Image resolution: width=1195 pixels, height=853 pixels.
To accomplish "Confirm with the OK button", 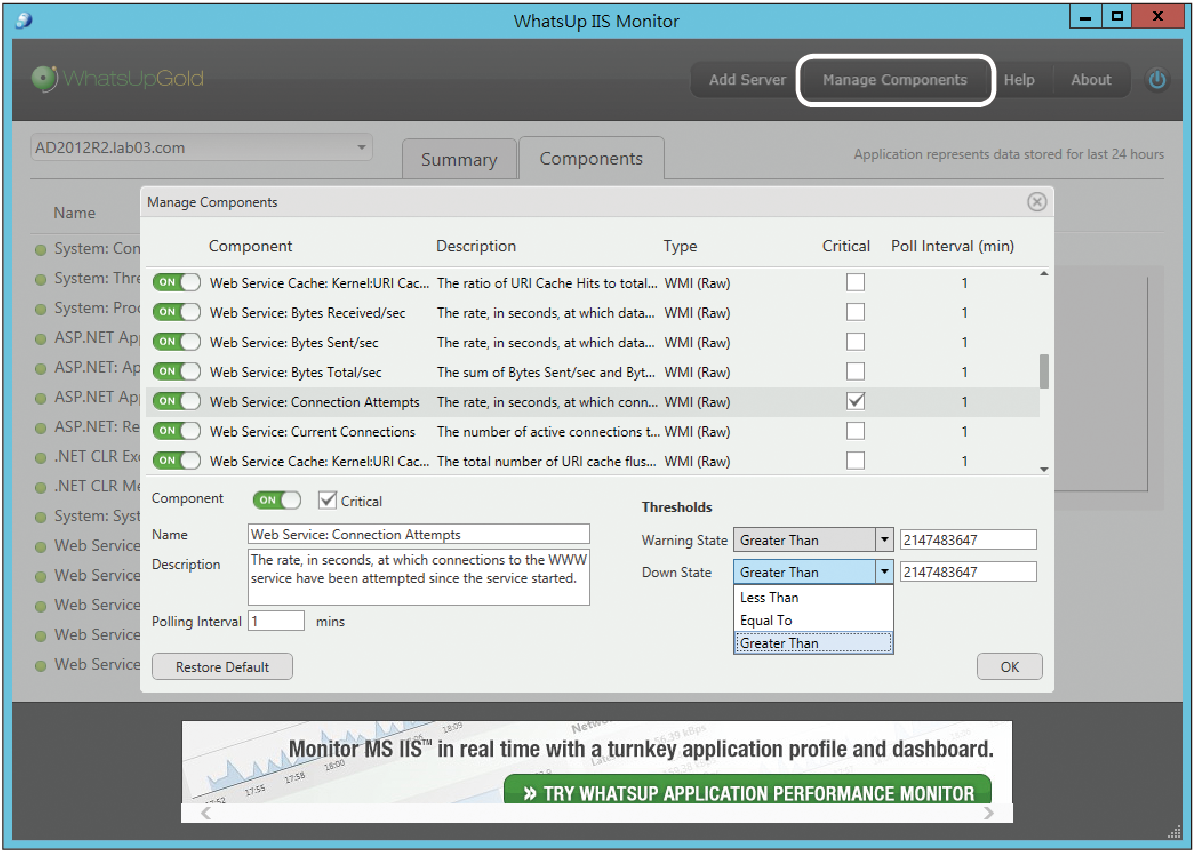I will pos(1010,667).
